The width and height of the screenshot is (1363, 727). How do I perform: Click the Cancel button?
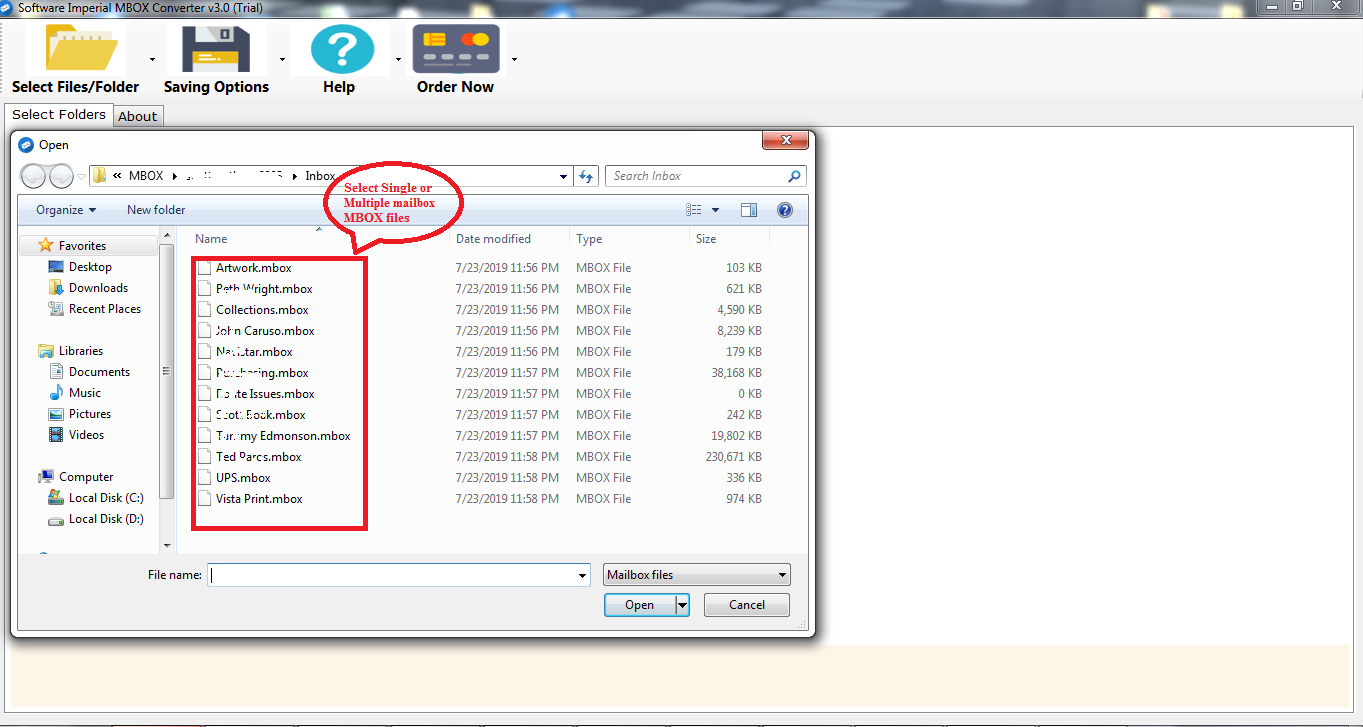(x=746, y=605)
